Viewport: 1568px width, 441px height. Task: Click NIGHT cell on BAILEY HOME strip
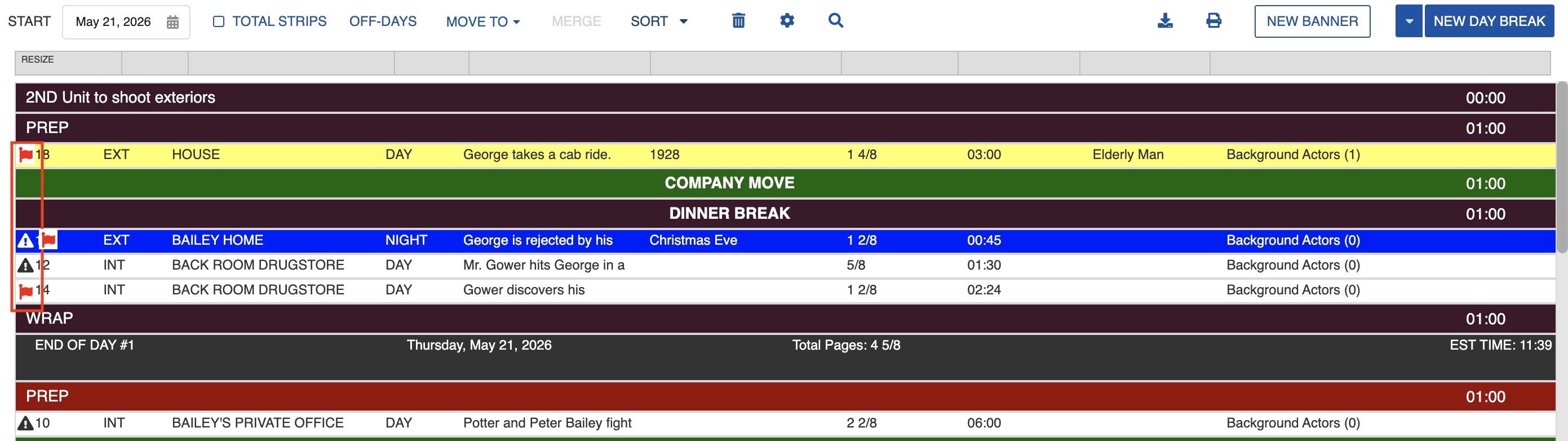click(406, 241)
